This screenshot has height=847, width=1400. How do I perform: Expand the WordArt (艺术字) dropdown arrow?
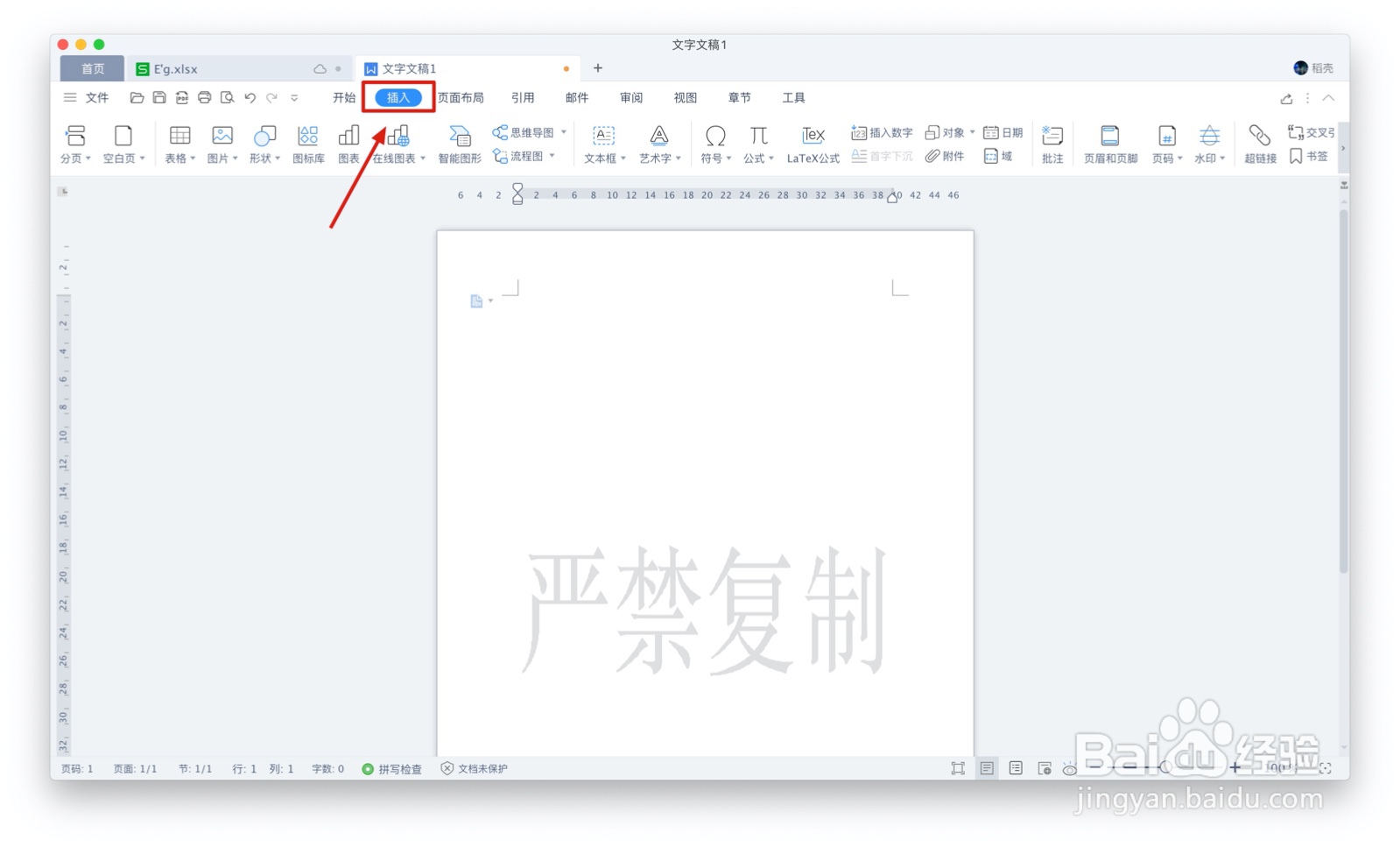[x=678, y=159]
